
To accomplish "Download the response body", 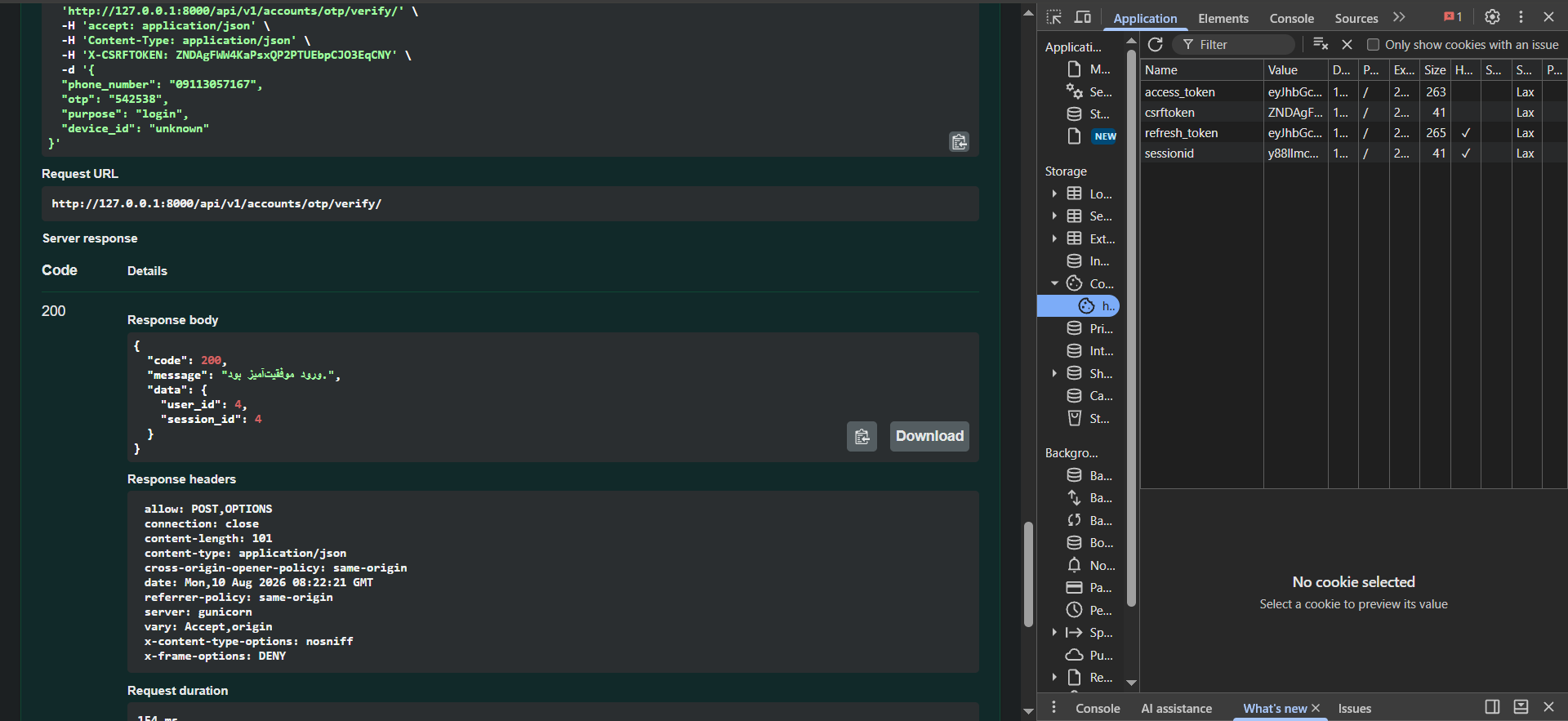I will [929, 436].
